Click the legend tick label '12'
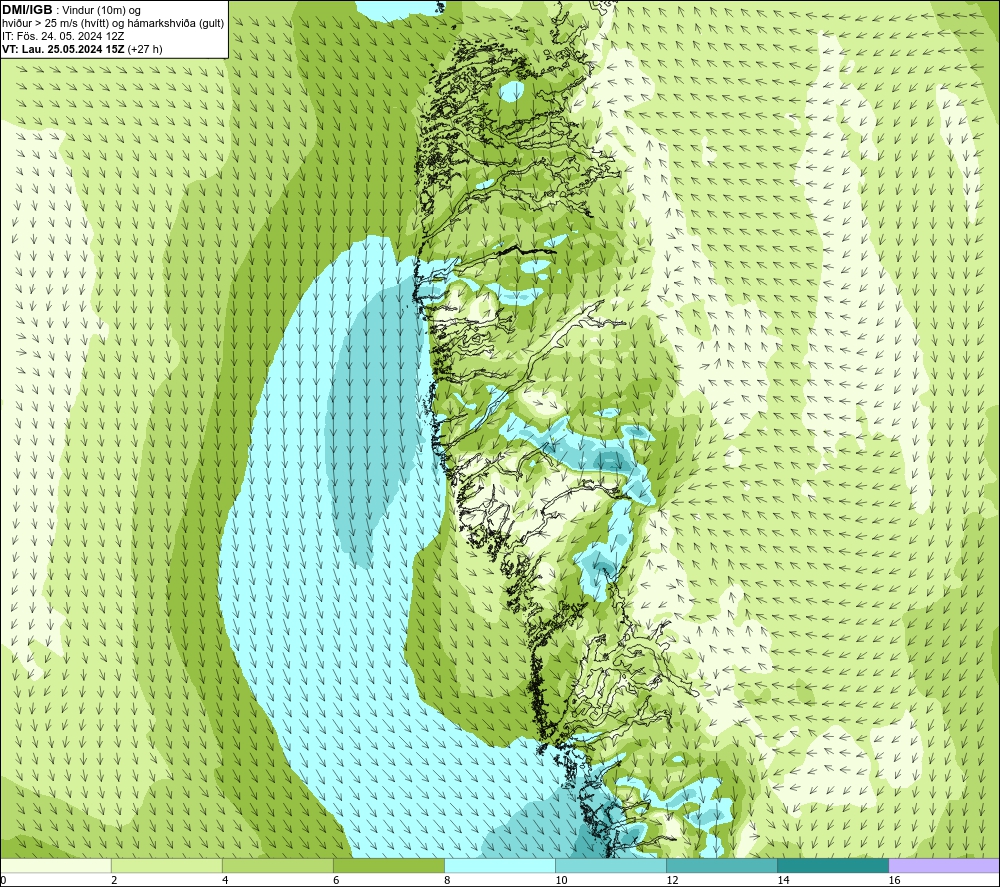 (x=672, y=881)
